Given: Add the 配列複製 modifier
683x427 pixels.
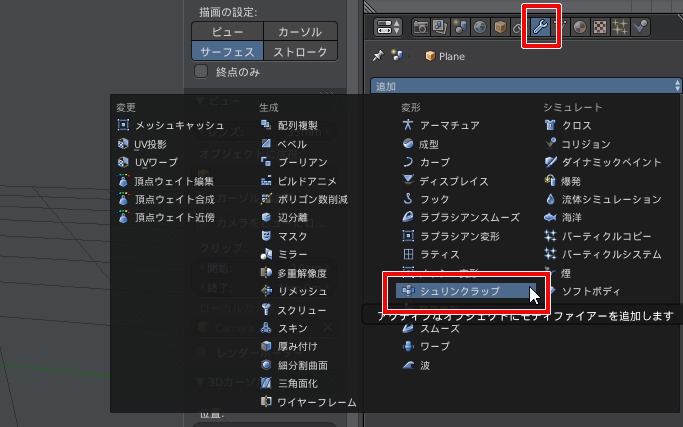Looking at the screenshot, I should 289,125.
